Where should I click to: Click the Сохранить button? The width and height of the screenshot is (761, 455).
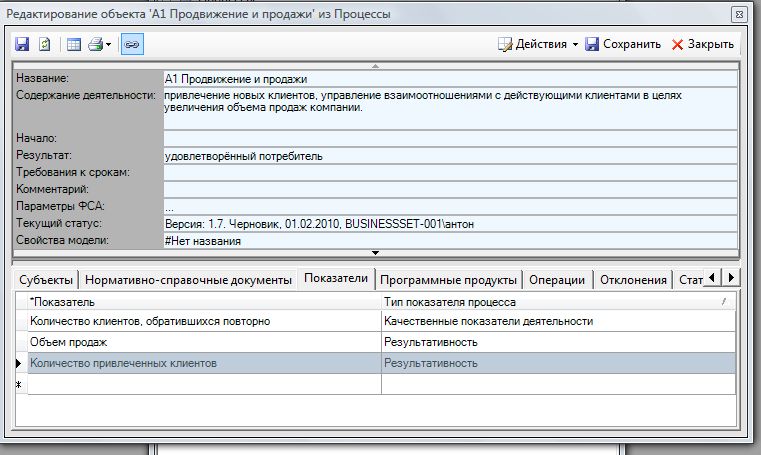pyautogui.click(x=622, y=44)
